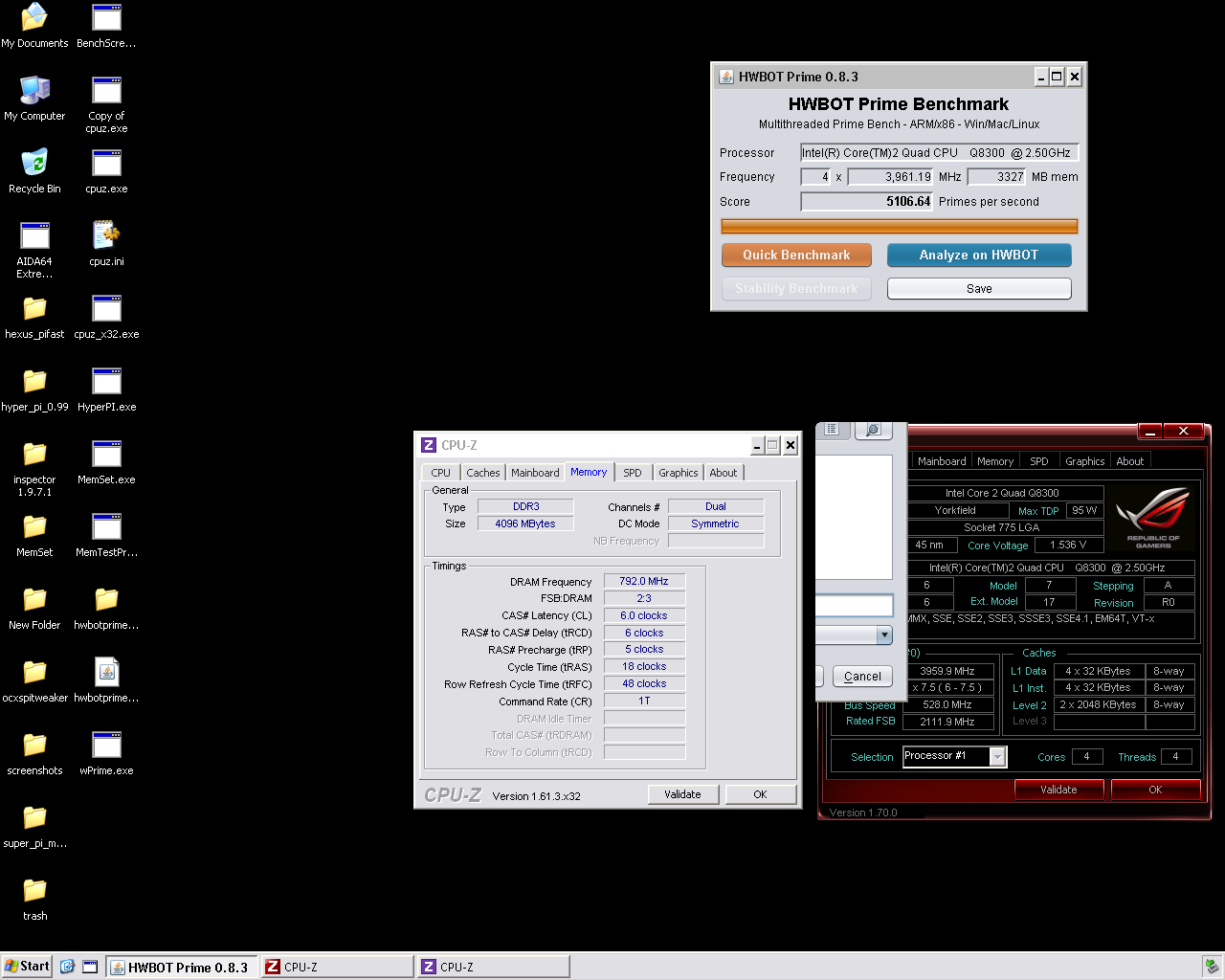Click Analyze on HWBOT button
The image size is (1225, 980).
tap(979, 256)
